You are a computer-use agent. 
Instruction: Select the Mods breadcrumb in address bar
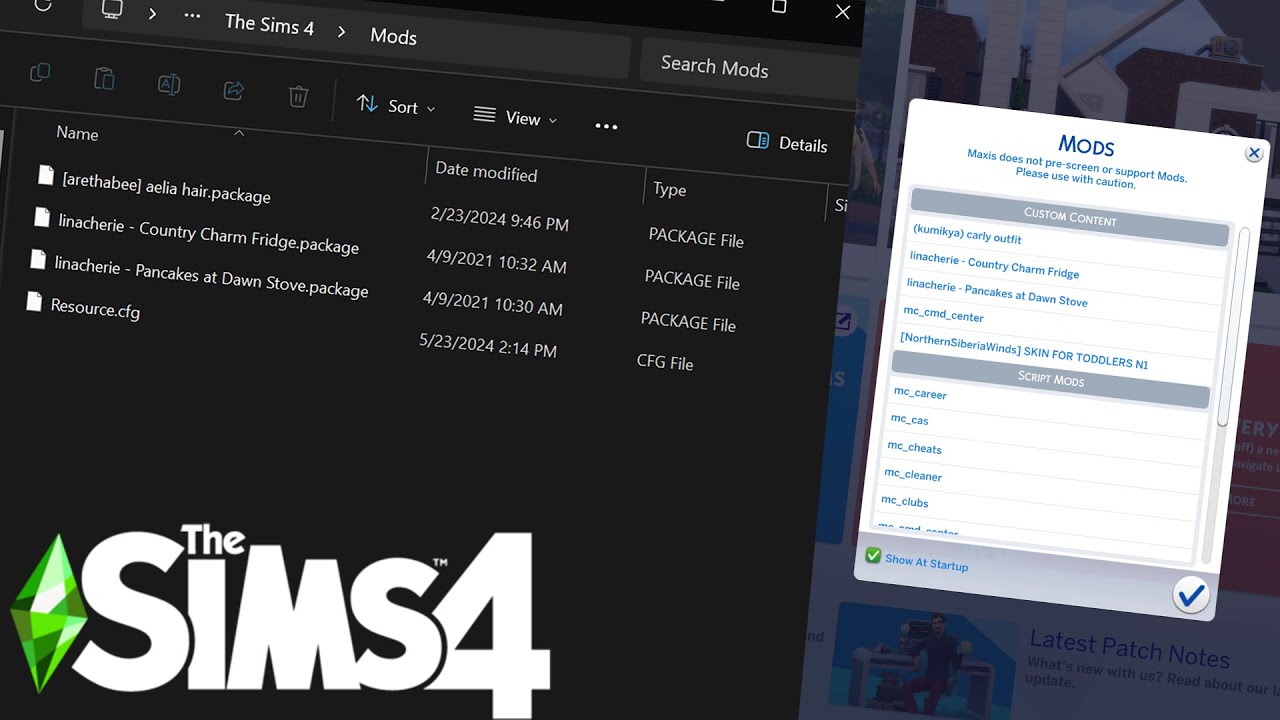pos(393,36)
